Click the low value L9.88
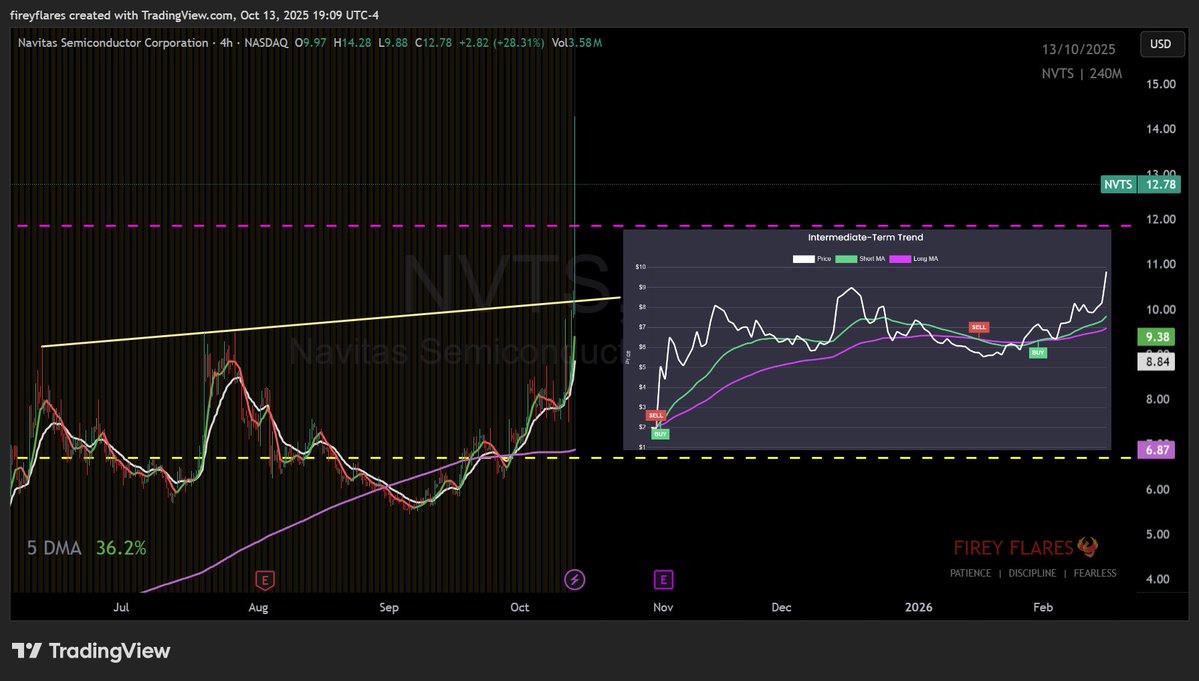This screenshot has height=681, width=1199. (393, 43)
